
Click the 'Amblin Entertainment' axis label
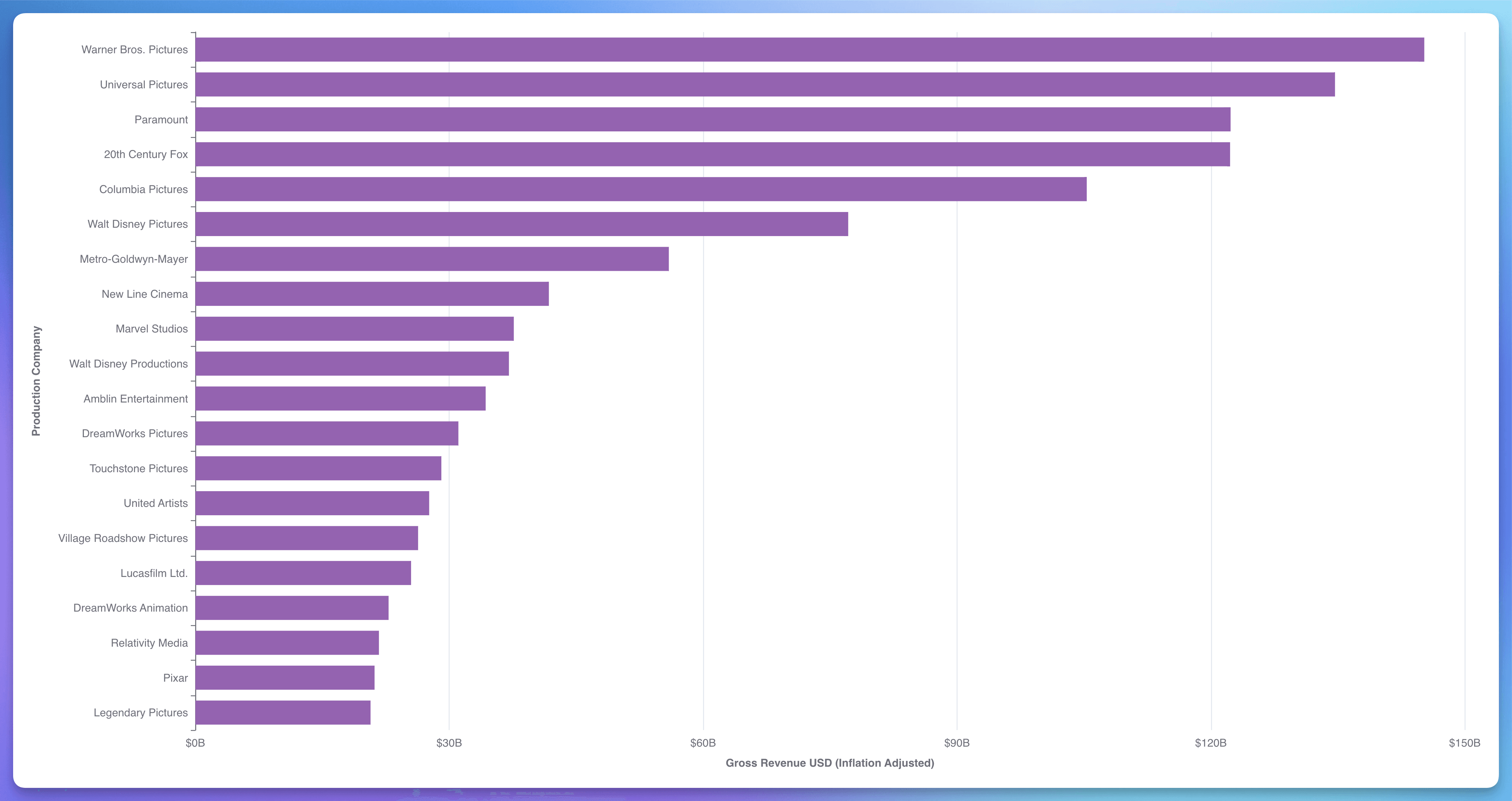tap(136, 399)
